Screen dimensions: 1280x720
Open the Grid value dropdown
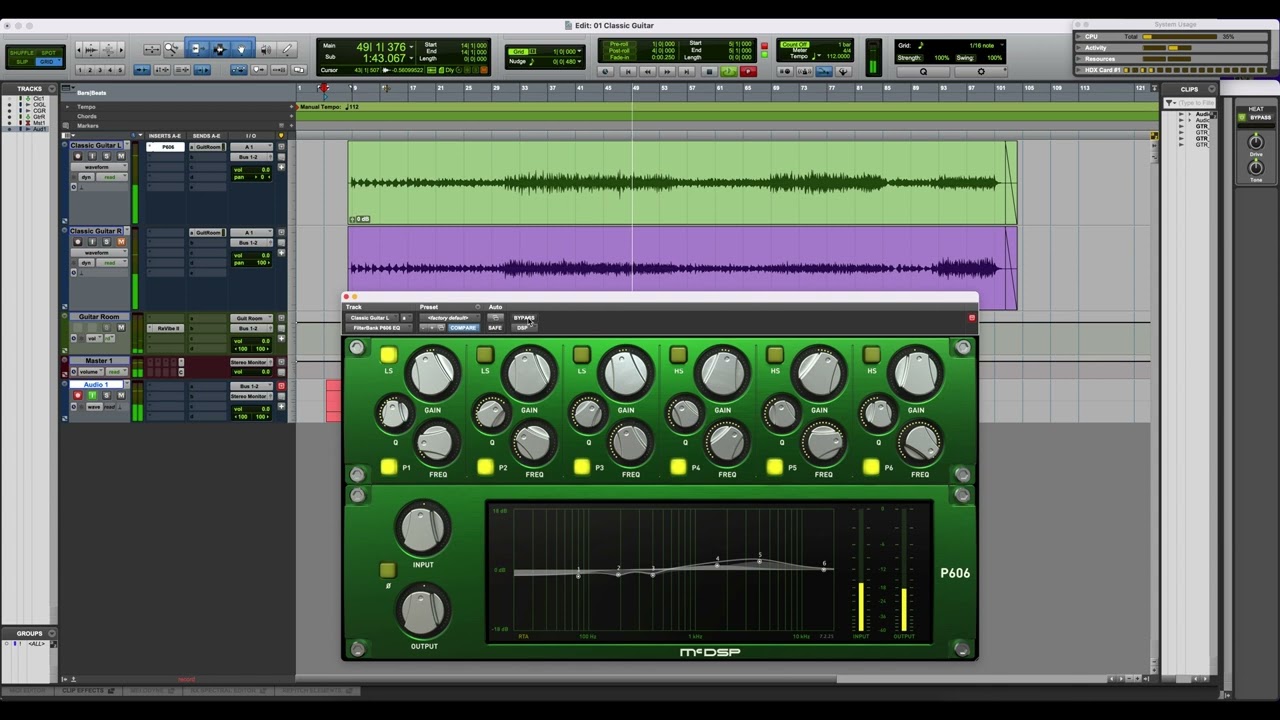click(x=579, y=52)
